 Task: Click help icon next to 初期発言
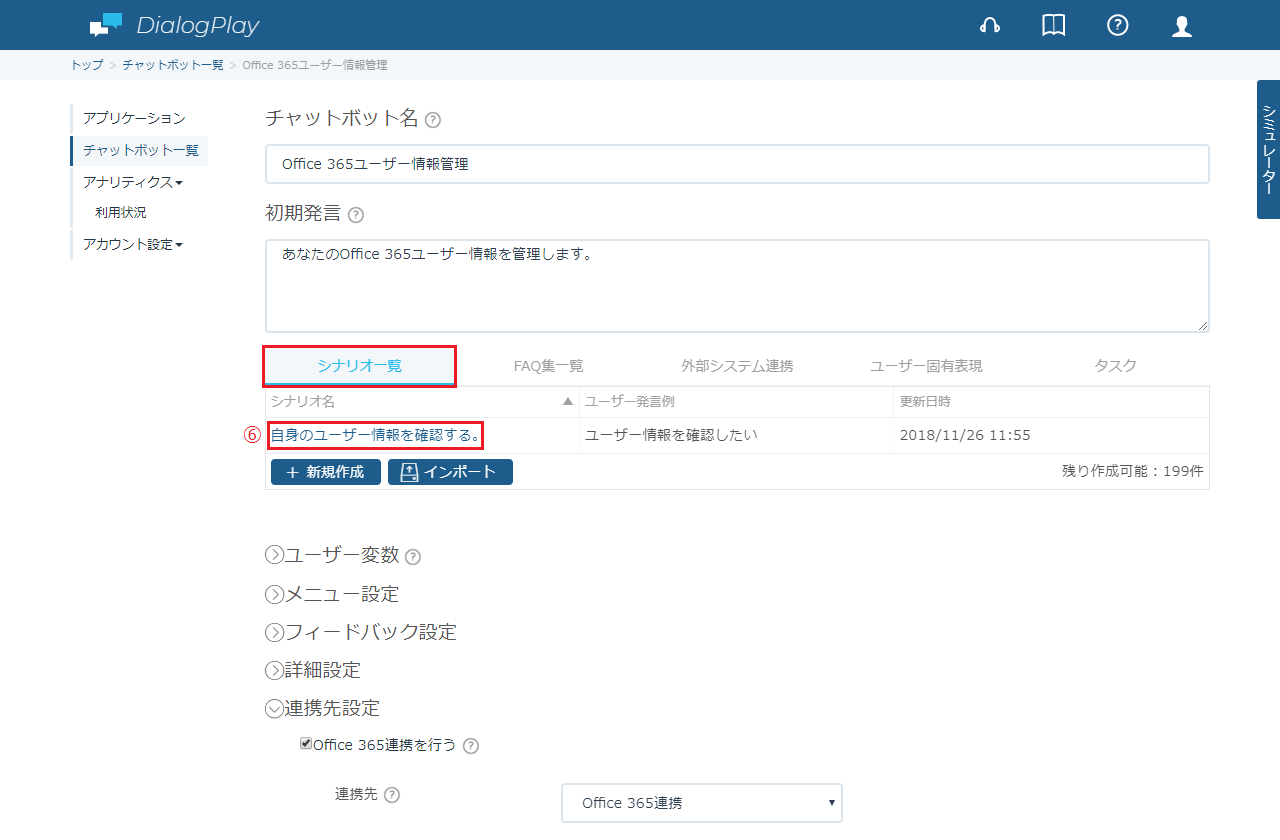coord(356,215)
